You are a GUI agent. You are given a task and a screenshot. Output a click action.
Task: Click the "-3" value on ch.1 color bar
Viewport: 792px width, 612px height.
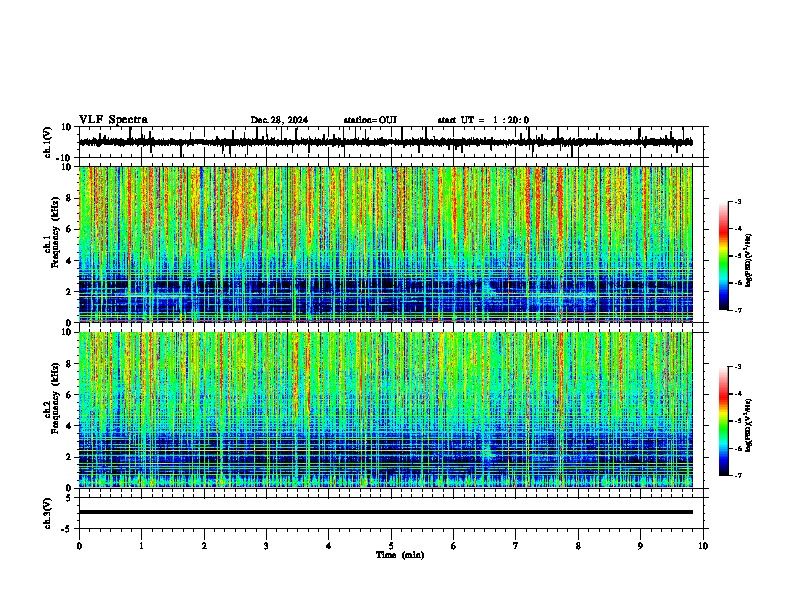(x=737, y=202)
